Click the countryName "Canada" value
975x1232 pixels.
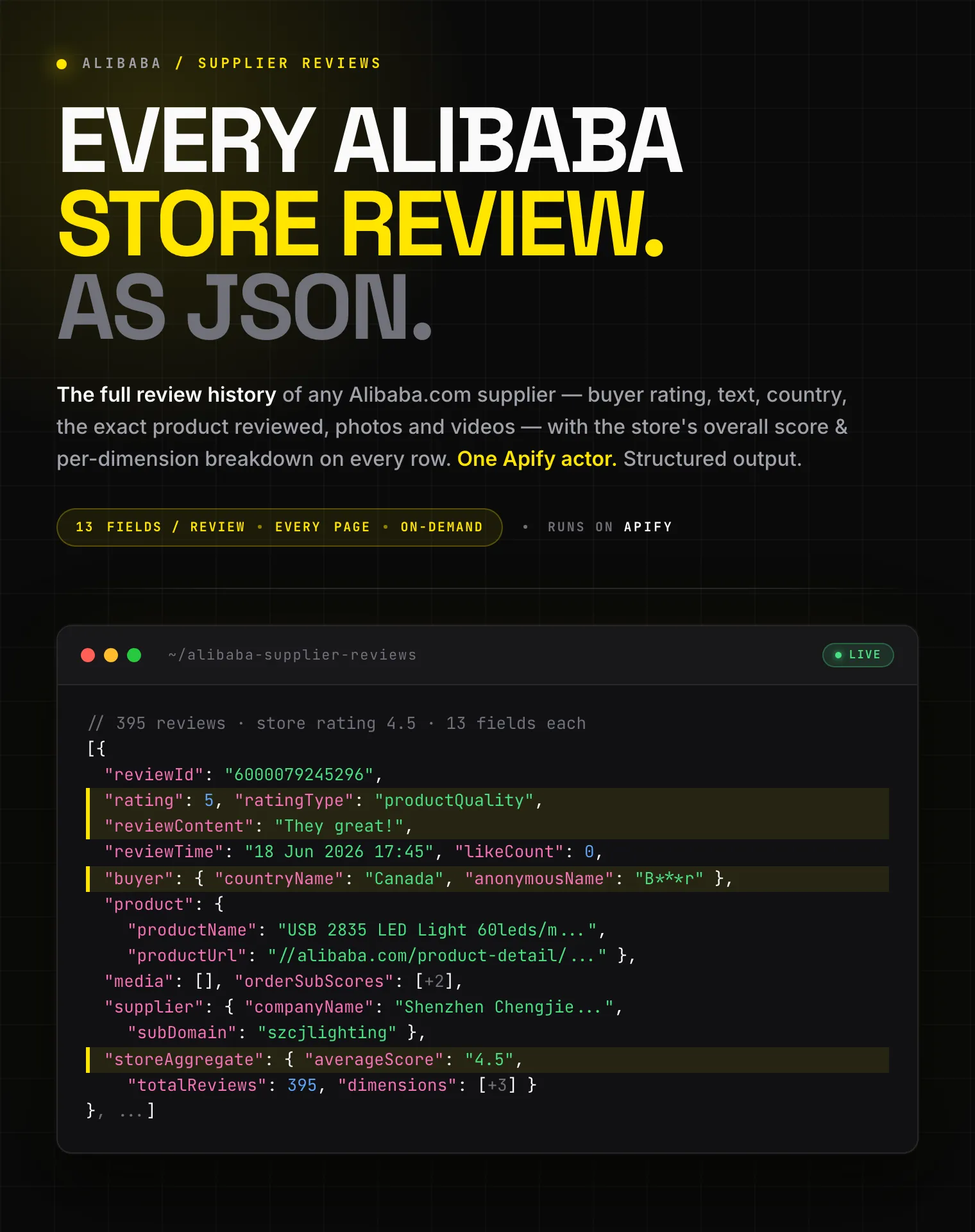pyautogui.click(x=404, y=878)
